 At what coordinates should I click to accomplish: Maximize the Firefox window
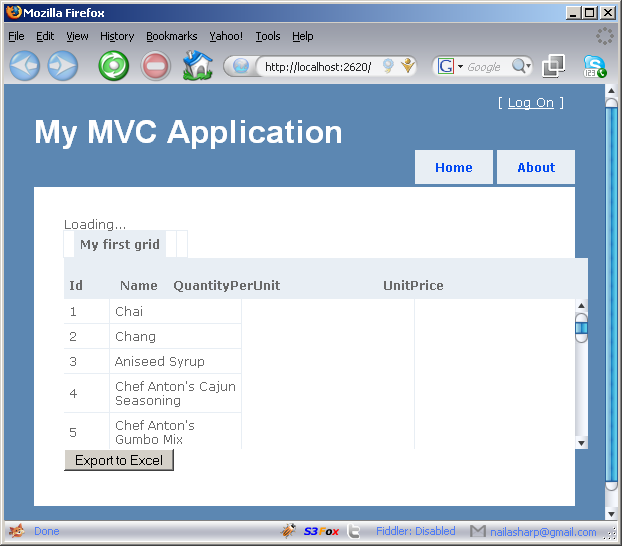click(590, 13)
